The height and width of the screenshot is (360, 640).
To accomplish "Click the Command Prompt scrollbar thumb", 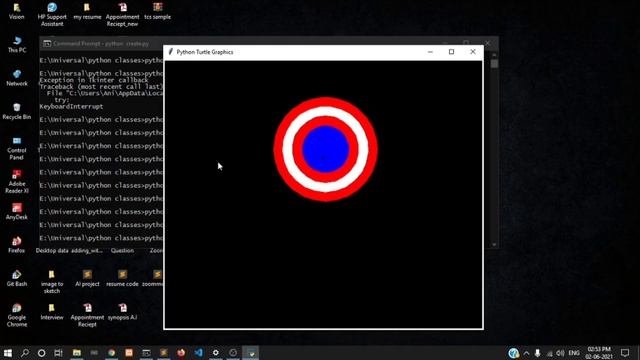I will coord(494,64).
